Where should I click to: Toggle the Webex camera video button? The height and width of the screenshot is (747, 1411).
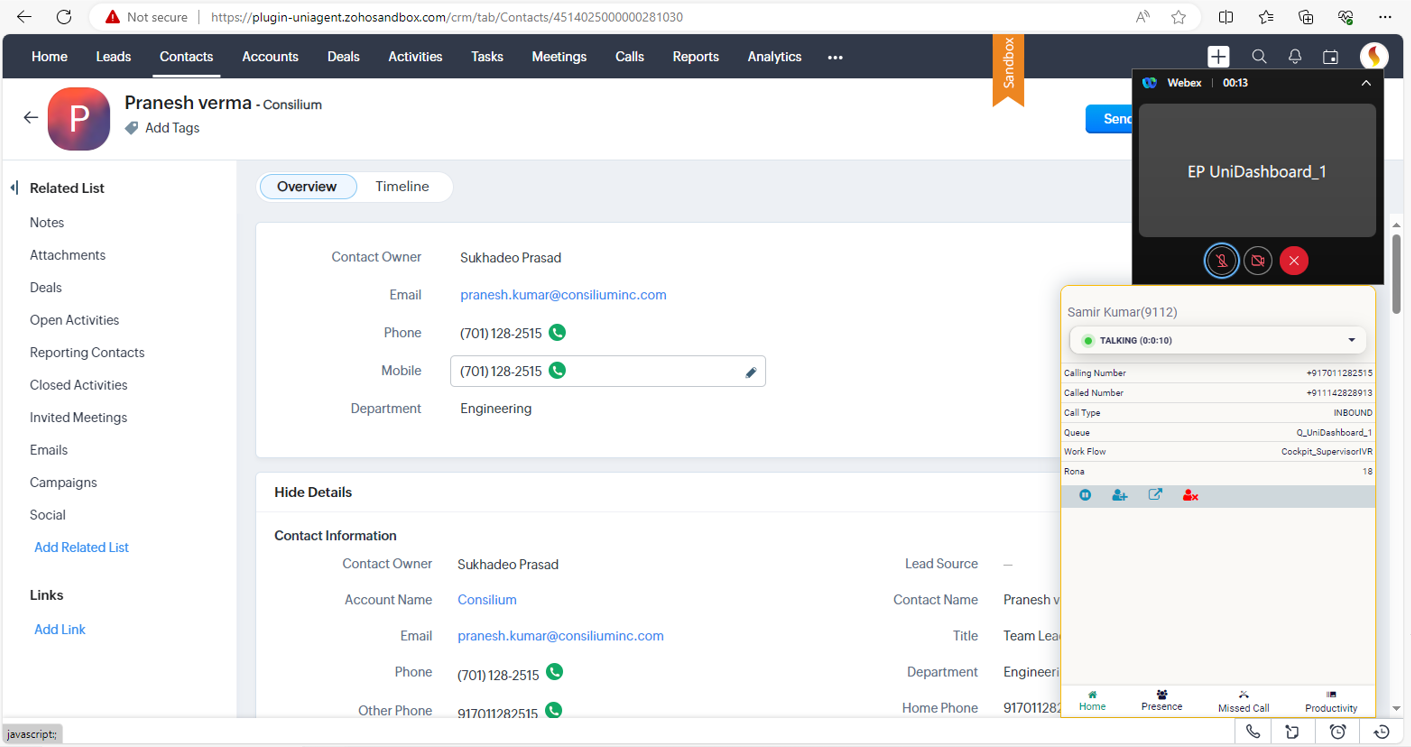tap(1258, 261)
